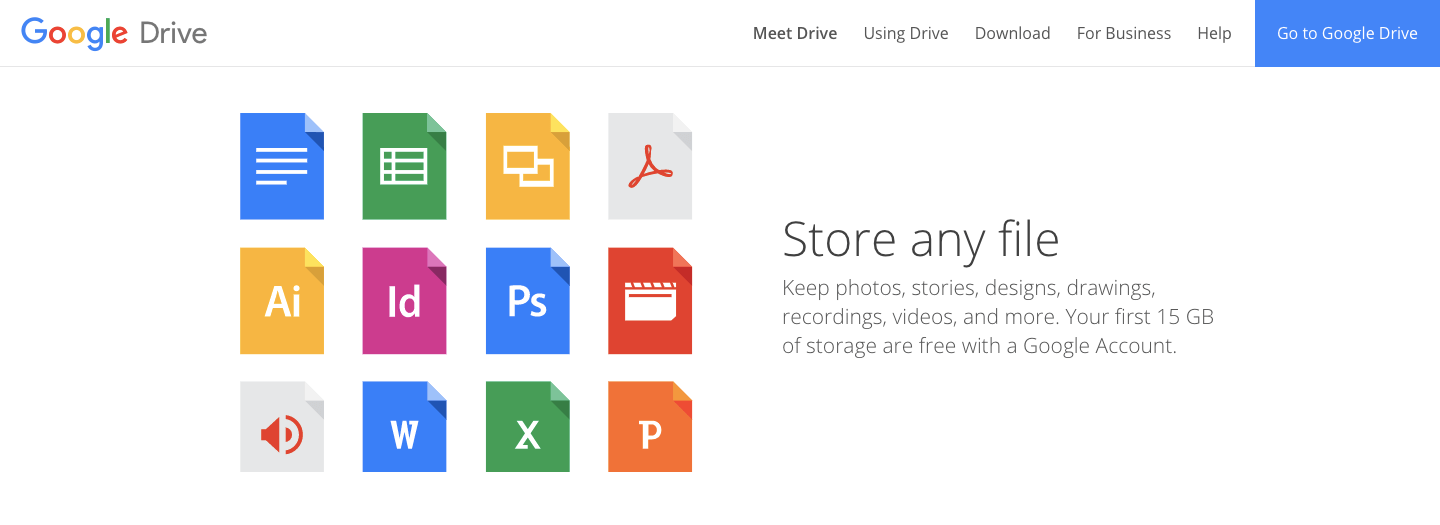Open the Using Drive navigation item
Viewport: 1440px width, 525px height.
tap(906, 33)
